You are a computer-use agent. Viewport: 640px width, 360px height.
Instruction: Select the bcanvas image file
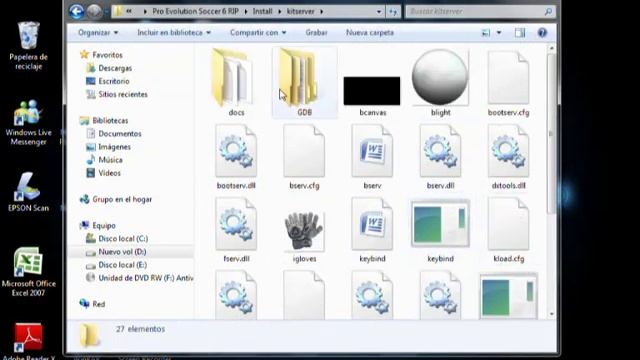372,95
